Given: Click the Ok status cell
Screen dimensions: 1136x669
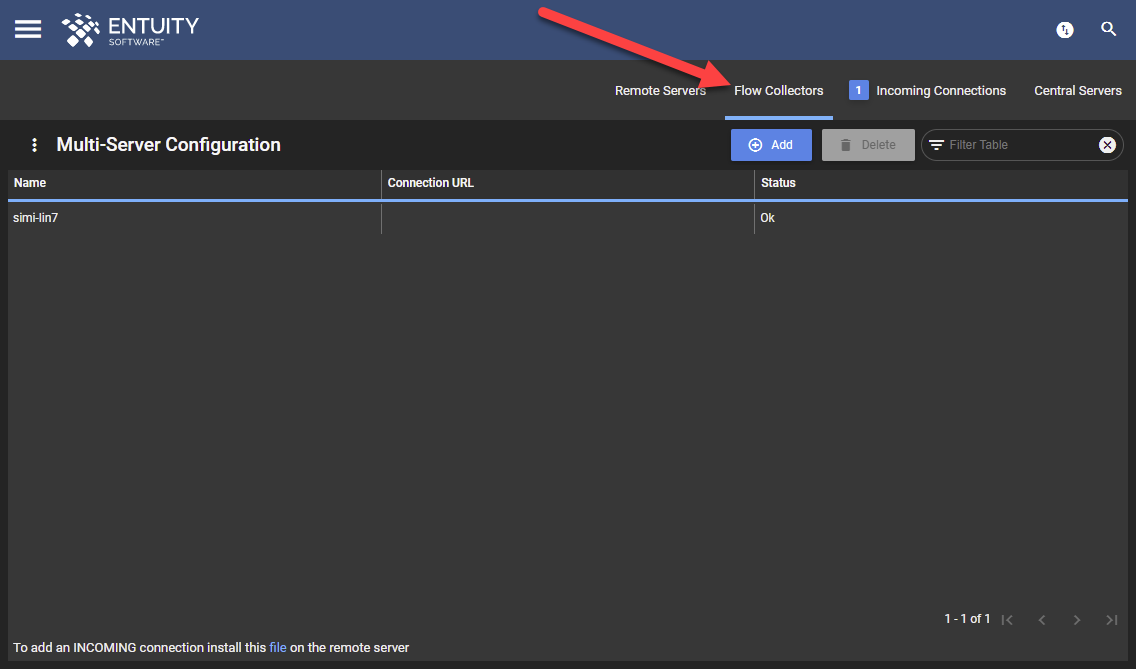Looking at the screenshot, I should (941, 218).
